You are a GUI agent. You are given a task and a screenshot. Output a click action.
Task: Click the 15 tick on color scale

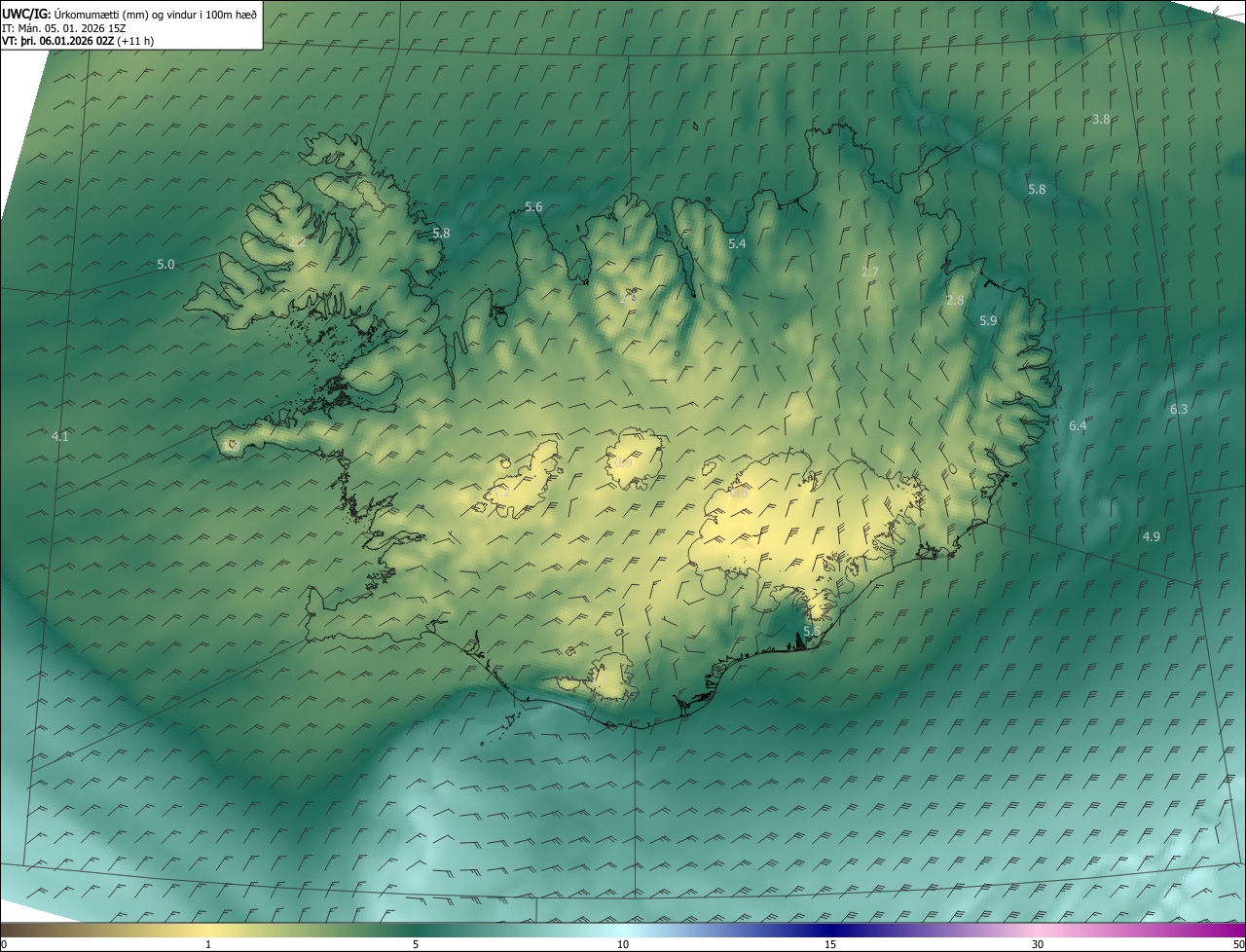[x=830, y=945]
